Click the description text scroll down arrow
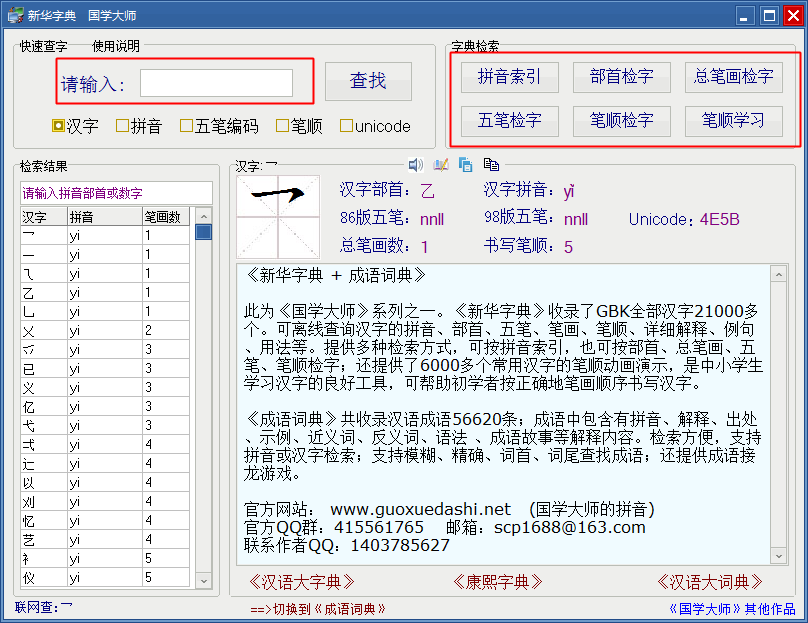808x623 pixels. [779, 555]
